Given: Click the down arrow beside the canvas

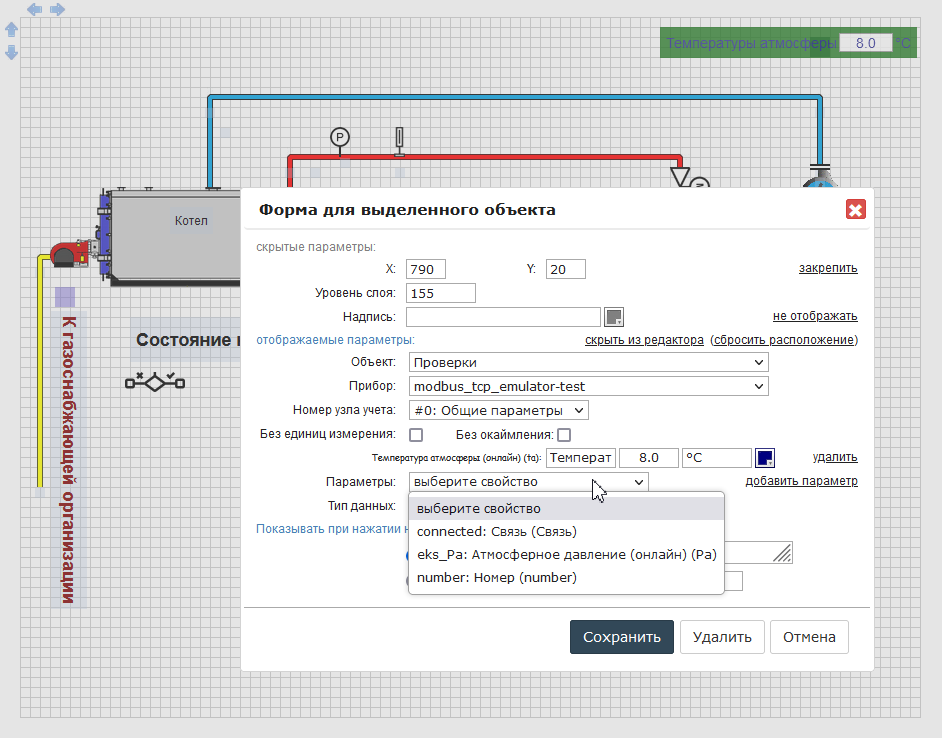Looking at the screenshot, I should pos(11,53).
